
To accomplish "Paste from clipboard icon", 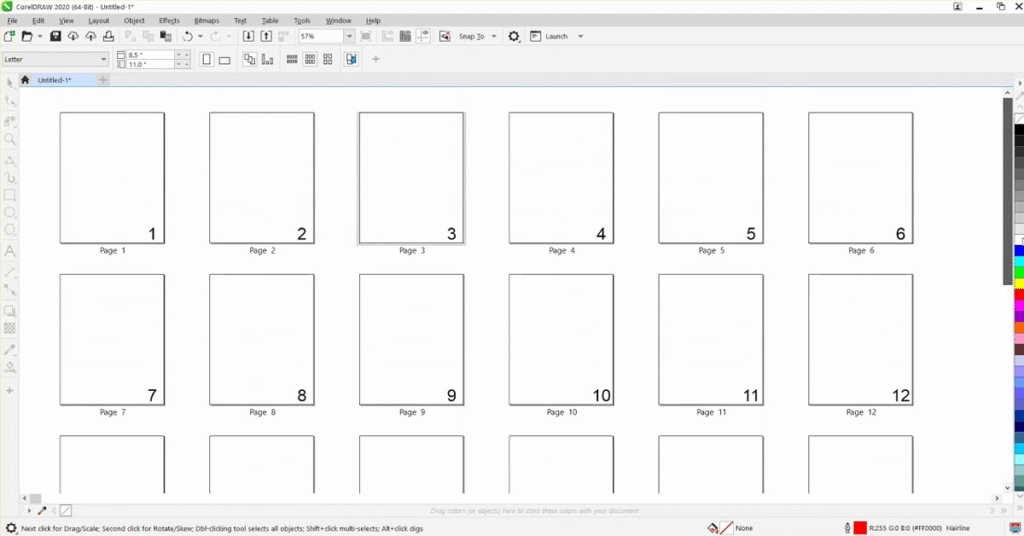I will [x=166, y=37].
